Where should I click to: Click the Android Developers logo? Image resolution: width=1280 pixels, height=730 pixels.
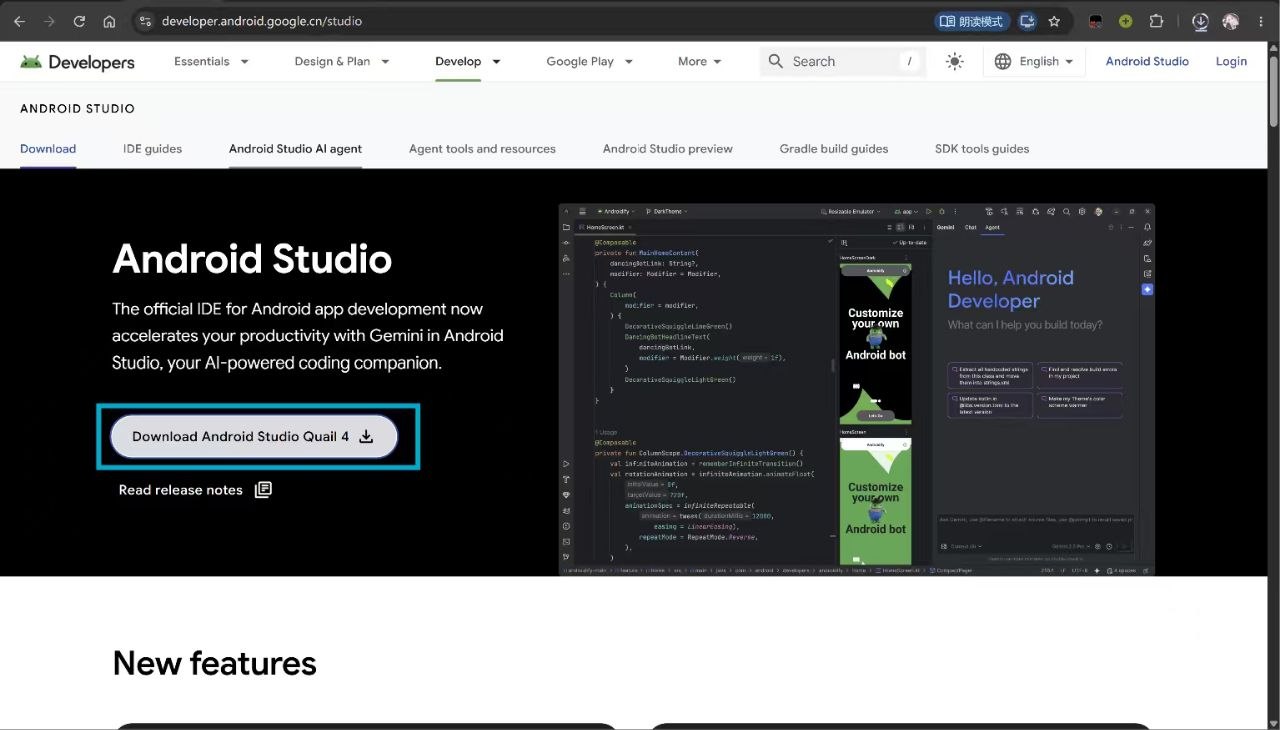pos(77,62)
